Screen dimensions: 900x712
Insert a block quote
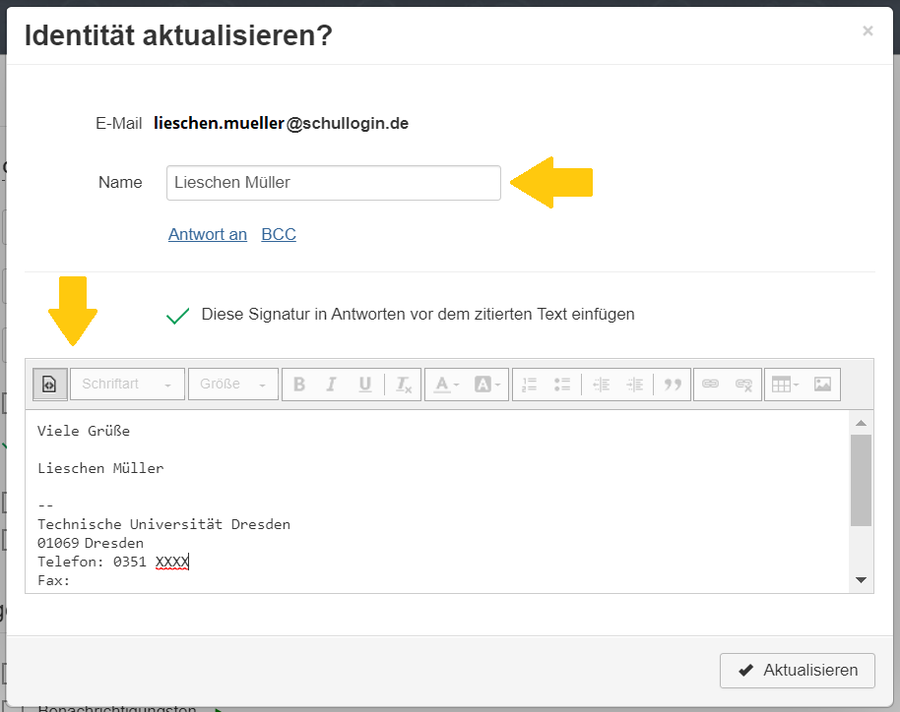(x=673, y=384)
